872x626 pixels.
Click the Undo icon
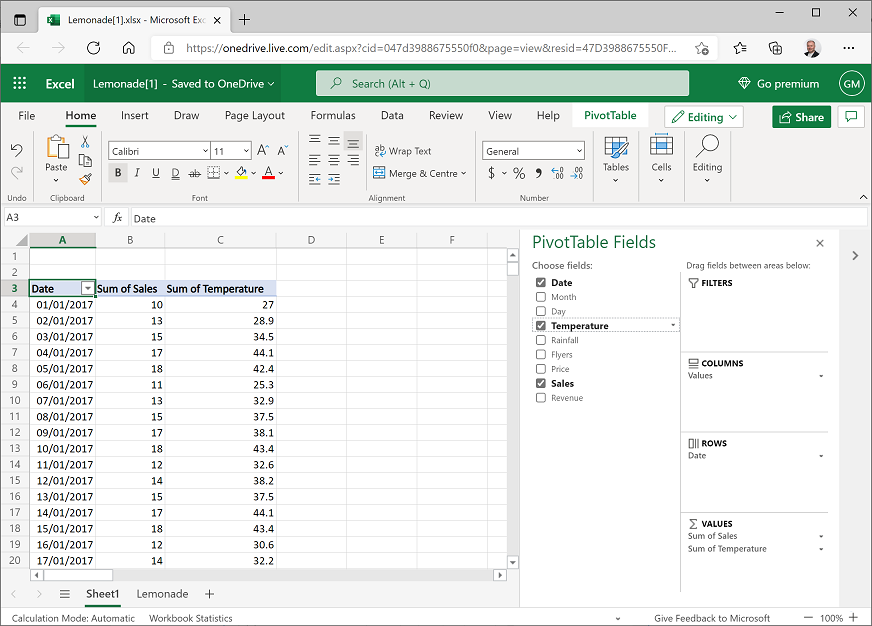[19, 150]
